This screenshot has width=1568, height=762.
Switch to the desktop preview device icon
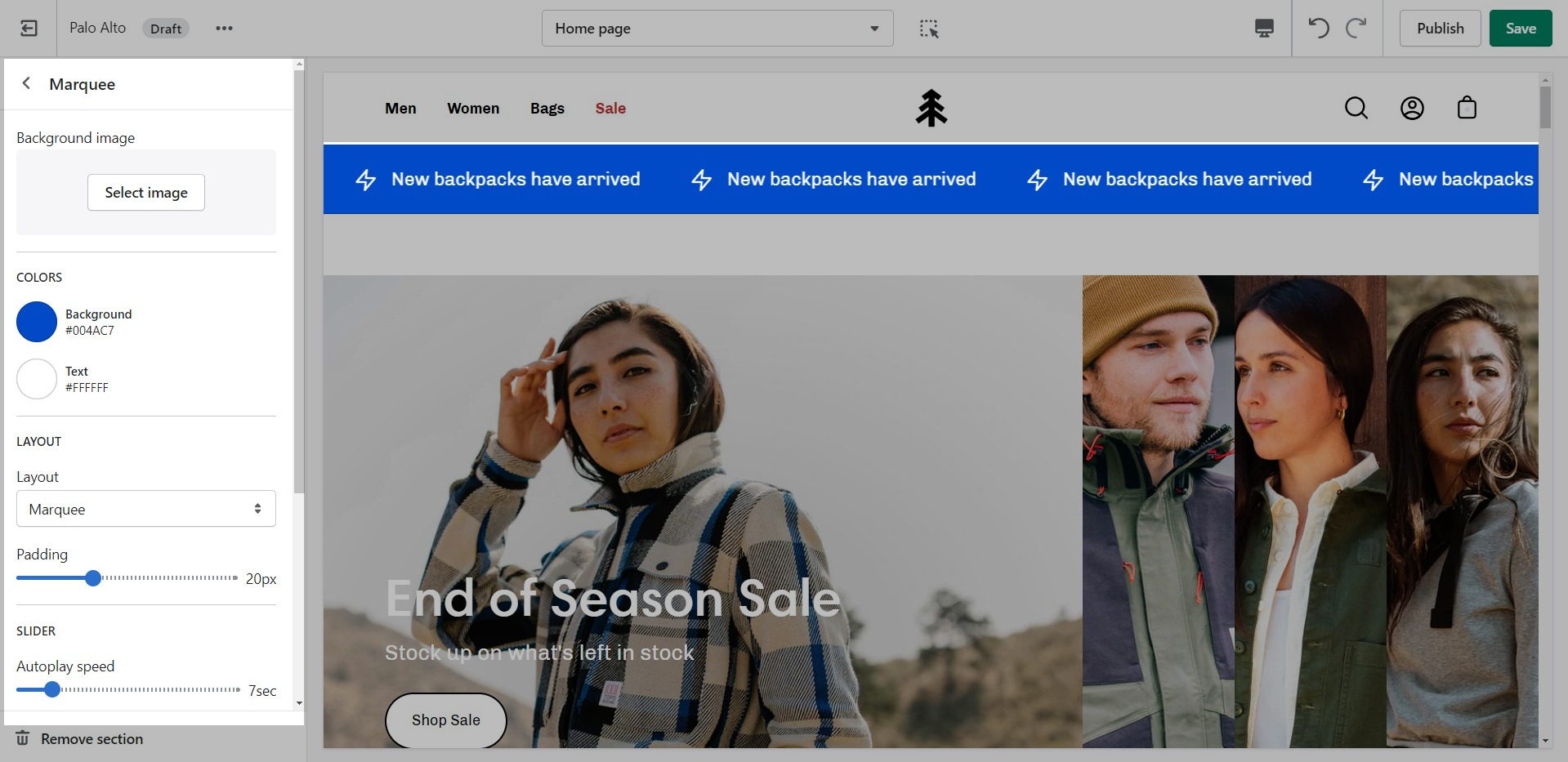coord(1263,29)
